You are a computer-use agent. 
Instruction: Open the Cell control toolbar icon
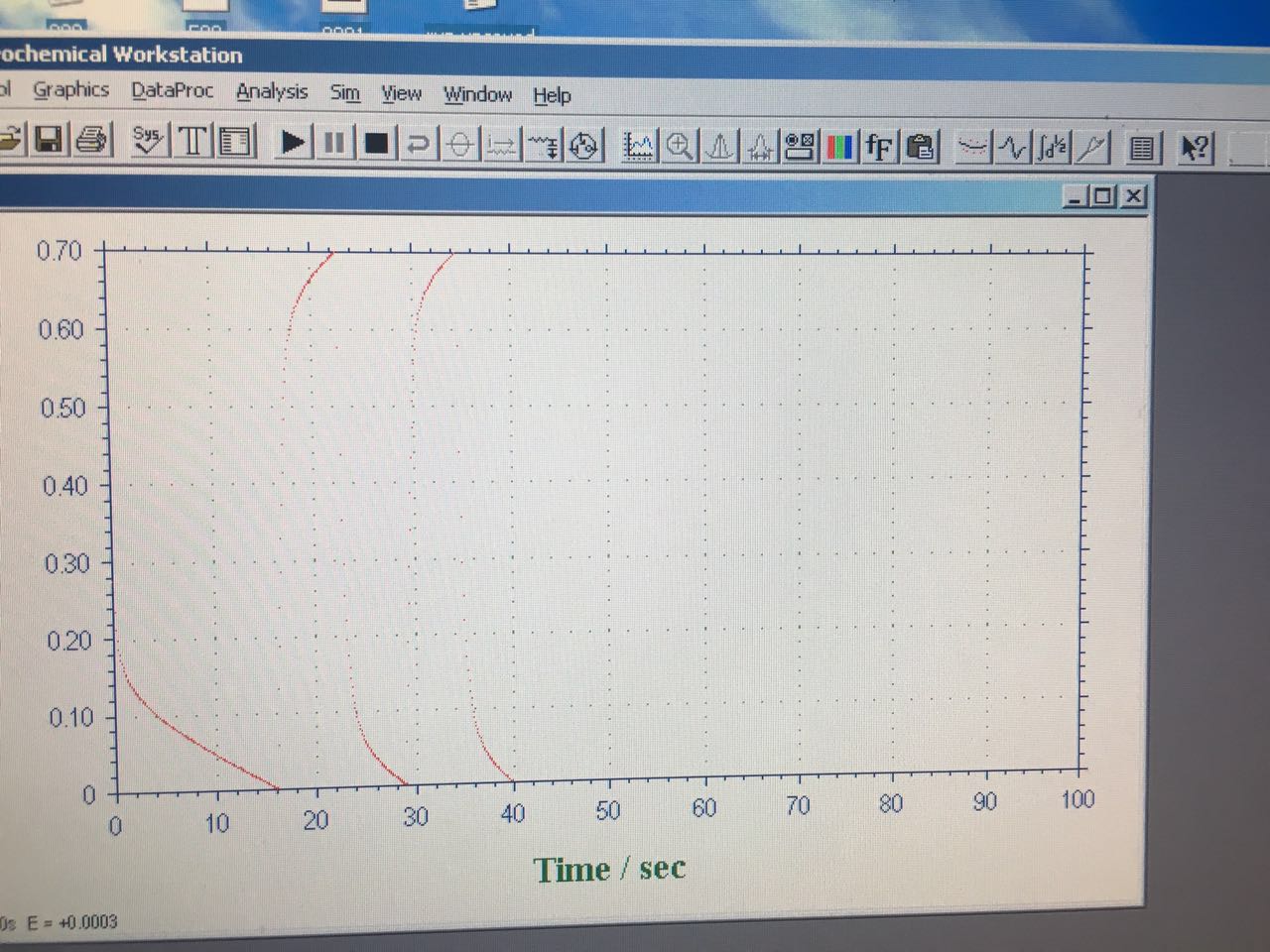pyautogui.click(x=584, y=146)
